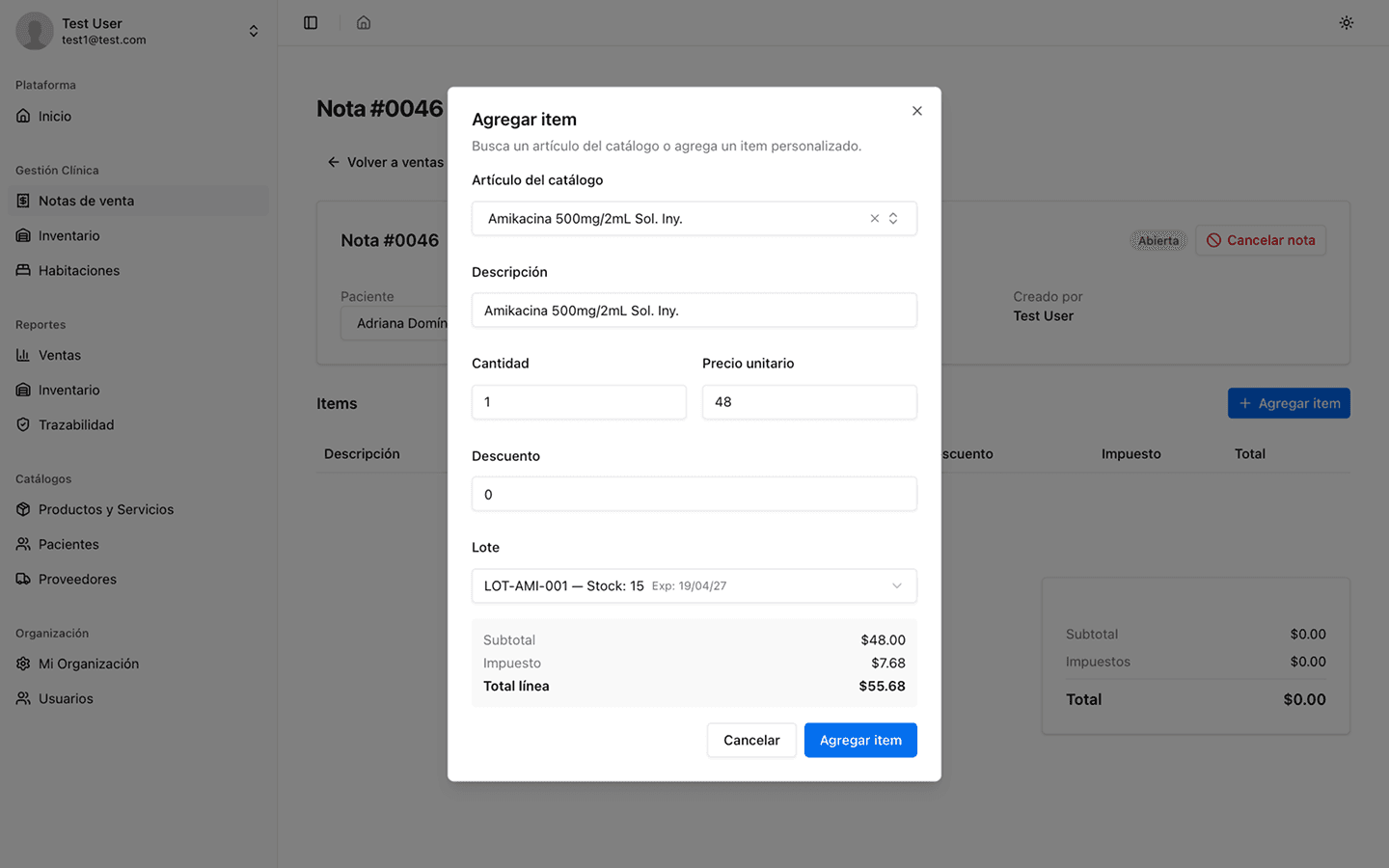Clear the selected catalog article
This screenshot has height=868, width=1389.
pyautogui.click(x=875, y=219)
